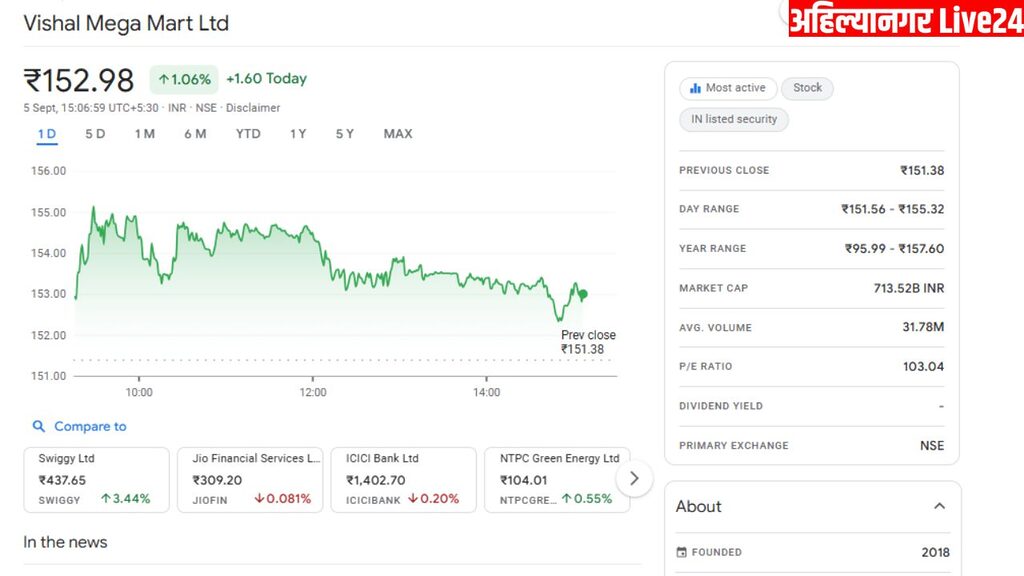The height and width of the screenshot is (576, 1024).
Task: Click the current price dot on chart
Action: coord(583,294)
